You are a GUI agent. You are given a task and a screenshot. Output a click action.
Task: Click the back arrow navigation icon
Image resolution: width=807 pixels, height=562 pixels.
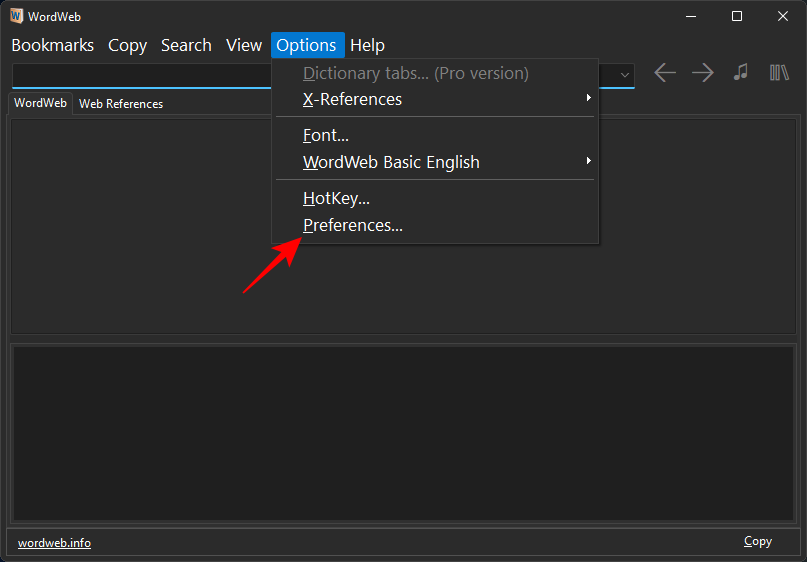665,73
